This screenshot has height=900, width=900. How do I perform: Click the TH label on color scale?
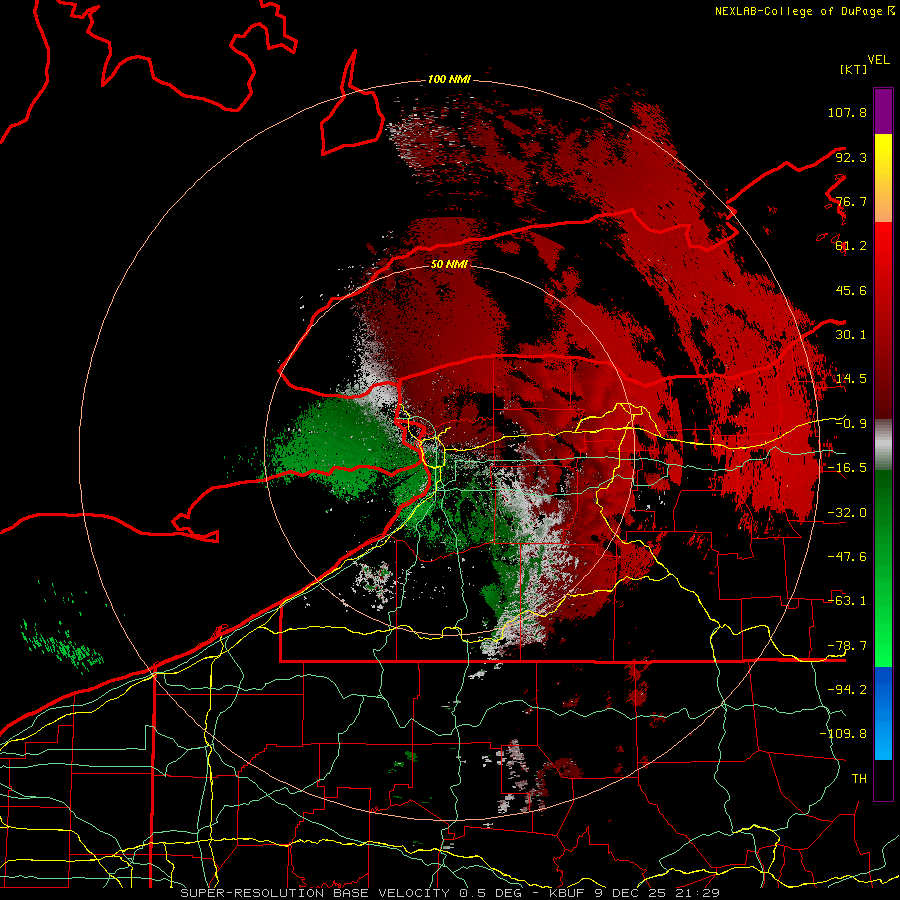click(859, 779)
